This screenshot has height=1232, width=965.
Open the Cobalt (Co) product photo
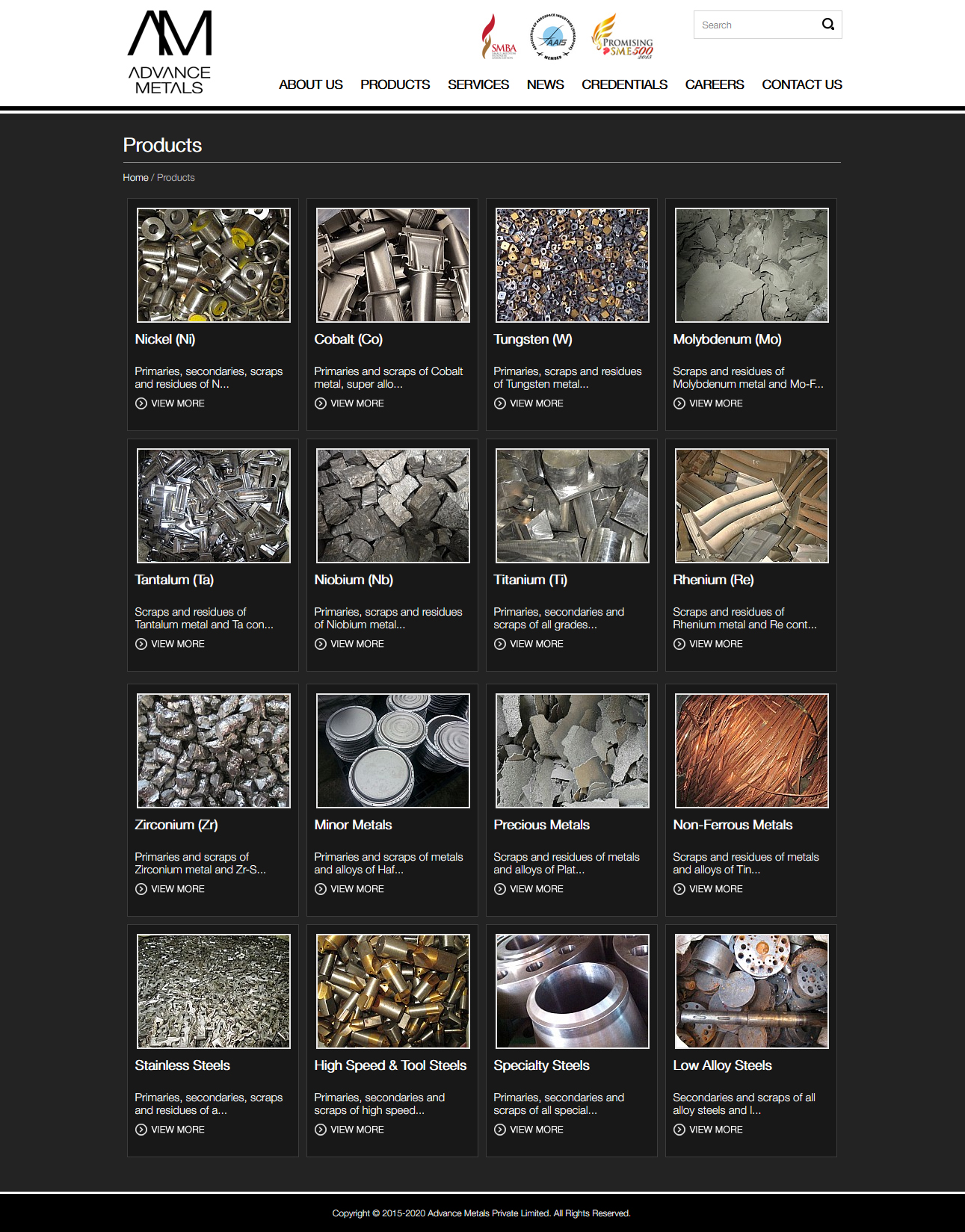click(392, 265)
